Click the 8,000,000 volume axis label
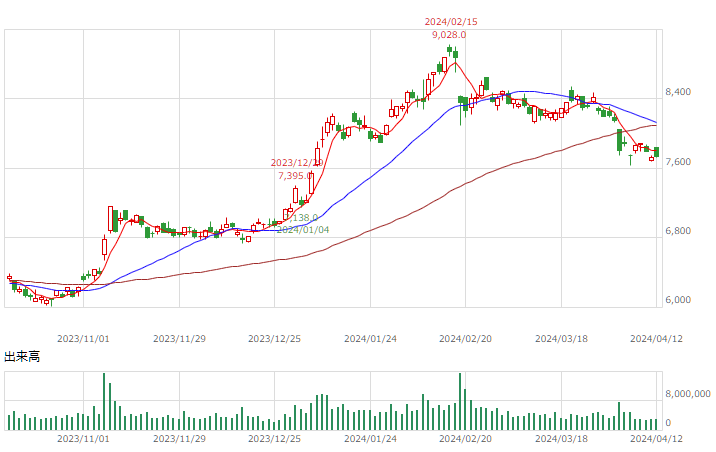This screenshot has width=716, height=452. coord(688,394)
